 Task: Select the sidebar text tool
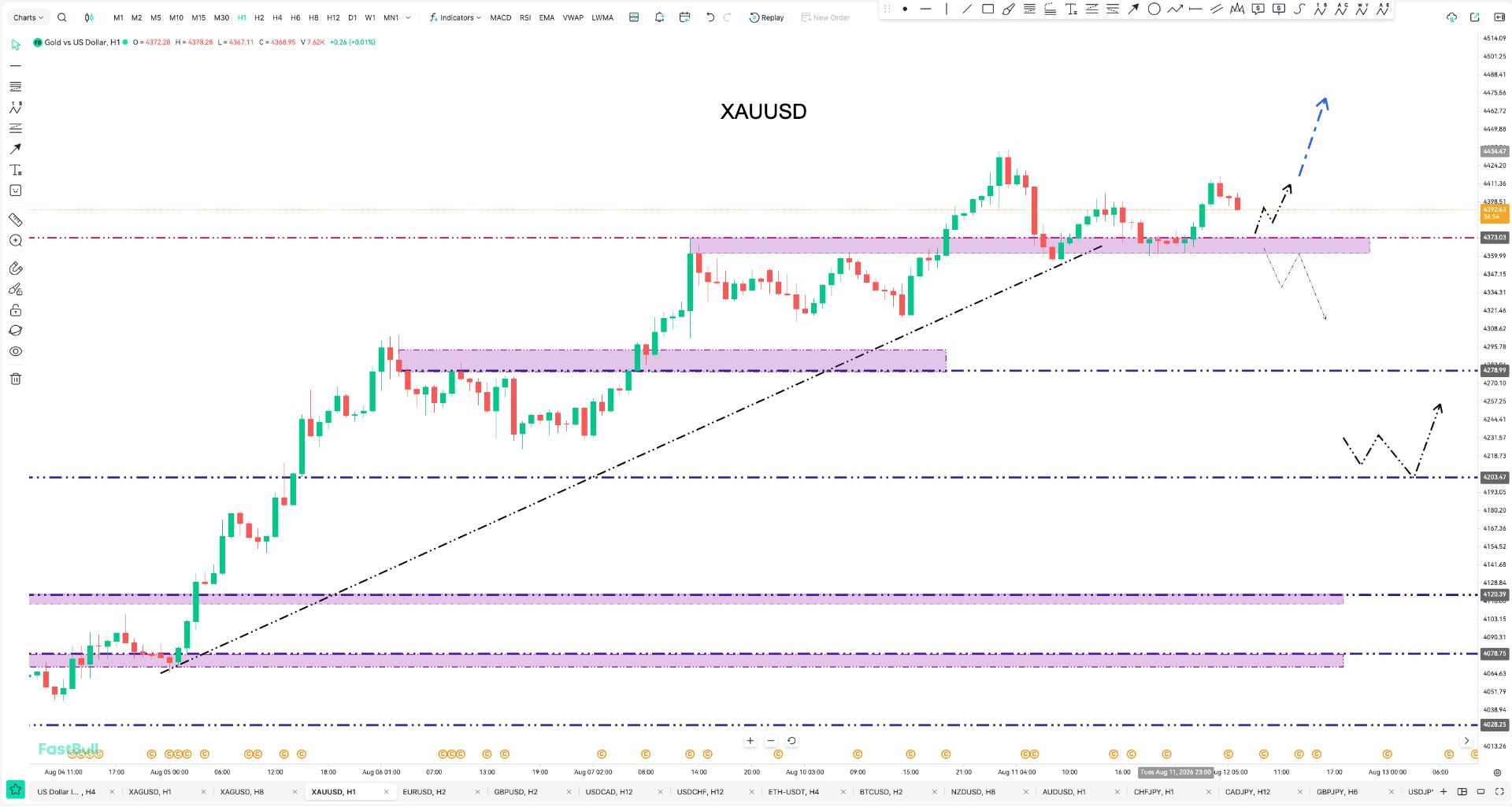[x=16, y=170]
